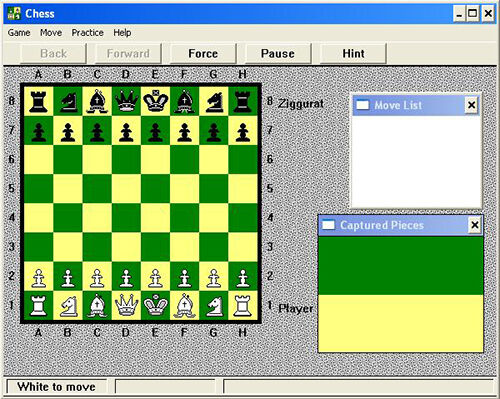
Task: Select the white queen on D1
Action: click(126, 305)
